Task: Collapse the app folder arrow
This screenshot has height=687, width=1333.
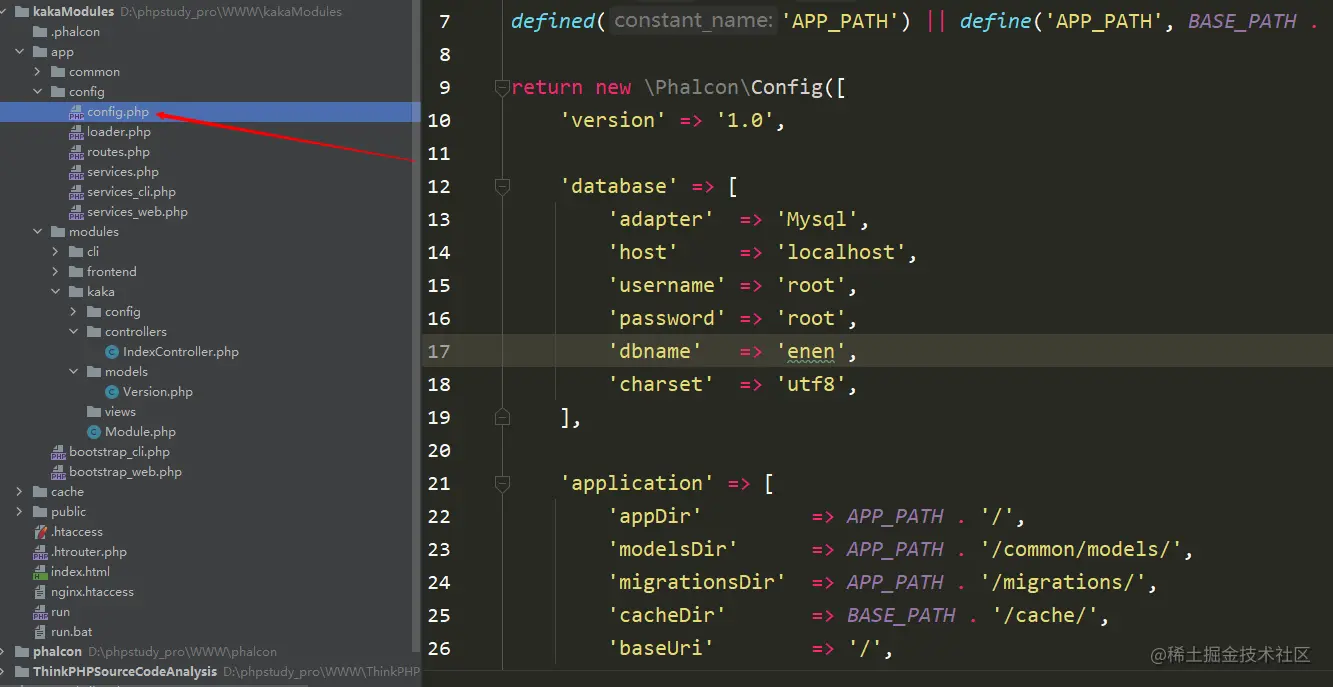Action: tap(19, 52)
